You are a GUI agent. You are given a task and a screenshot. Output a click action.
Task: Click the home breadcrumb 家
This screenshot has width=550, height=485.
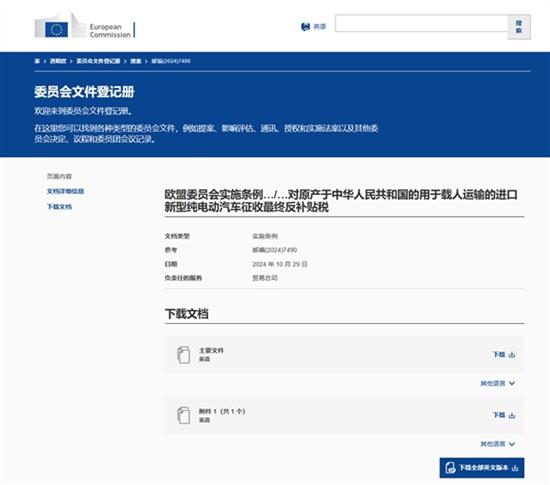point(37,61)
